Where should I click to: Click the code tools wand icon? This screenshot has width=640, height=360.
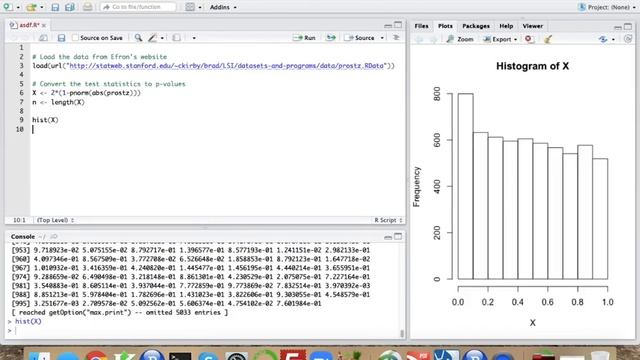tap(152, 38)
